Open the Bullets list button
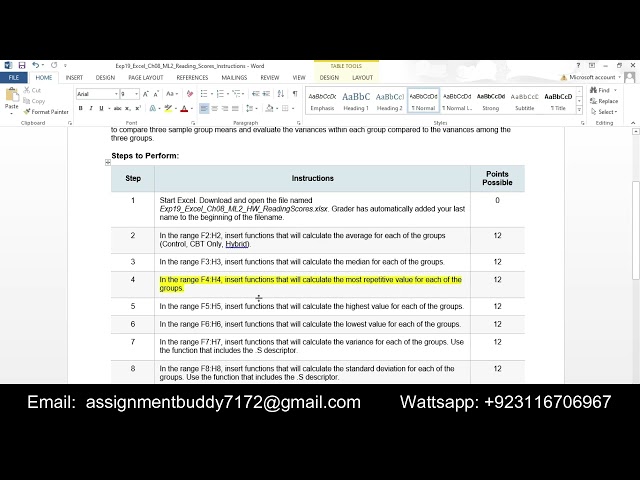This screenshot has height=480, width=640. [x=204, y=94]
